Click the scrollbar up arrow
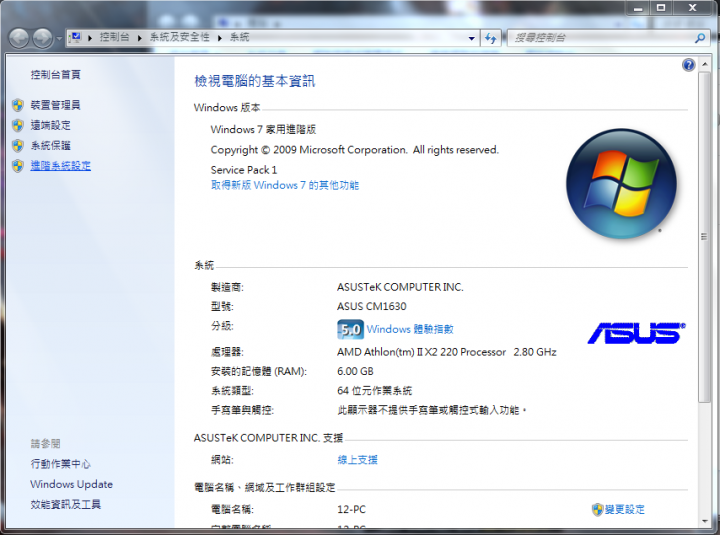This screenshot has height=535, width=720. click(x=704, y=64)
